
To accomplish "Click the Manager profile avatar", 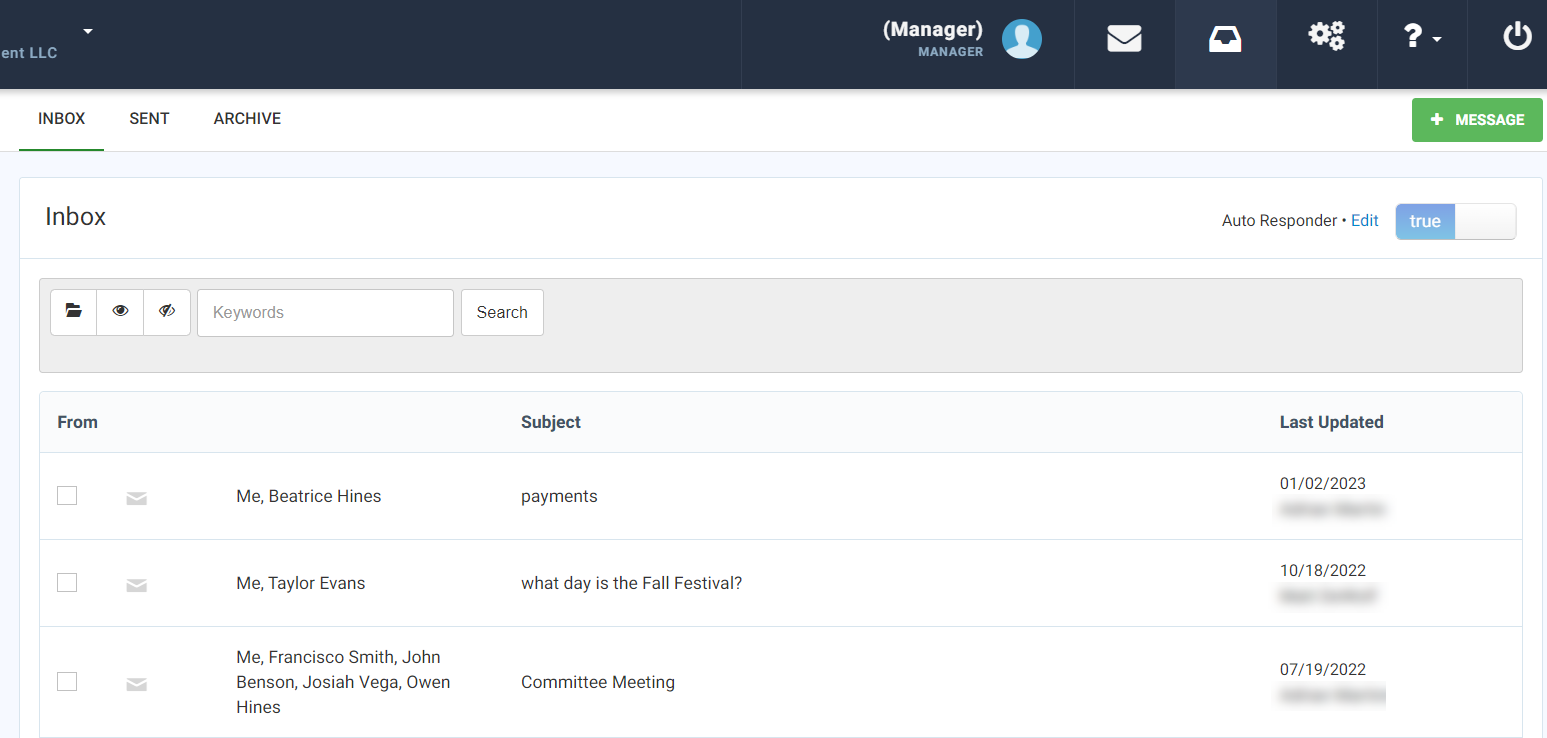I will point(1021,40).
